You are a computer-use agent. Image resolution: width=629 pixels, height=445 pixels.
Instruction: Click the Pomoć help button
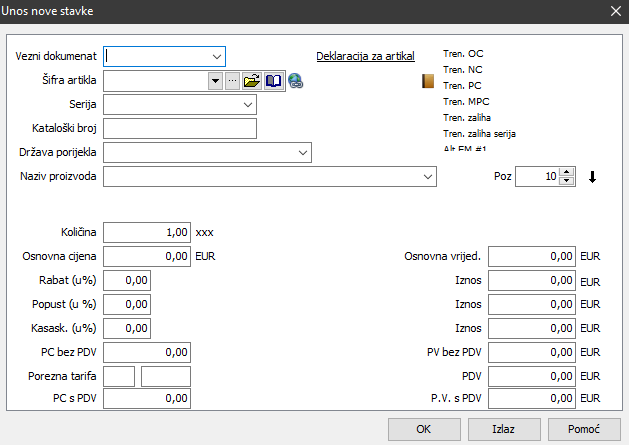pyautogui.click(x=582, y=428)
